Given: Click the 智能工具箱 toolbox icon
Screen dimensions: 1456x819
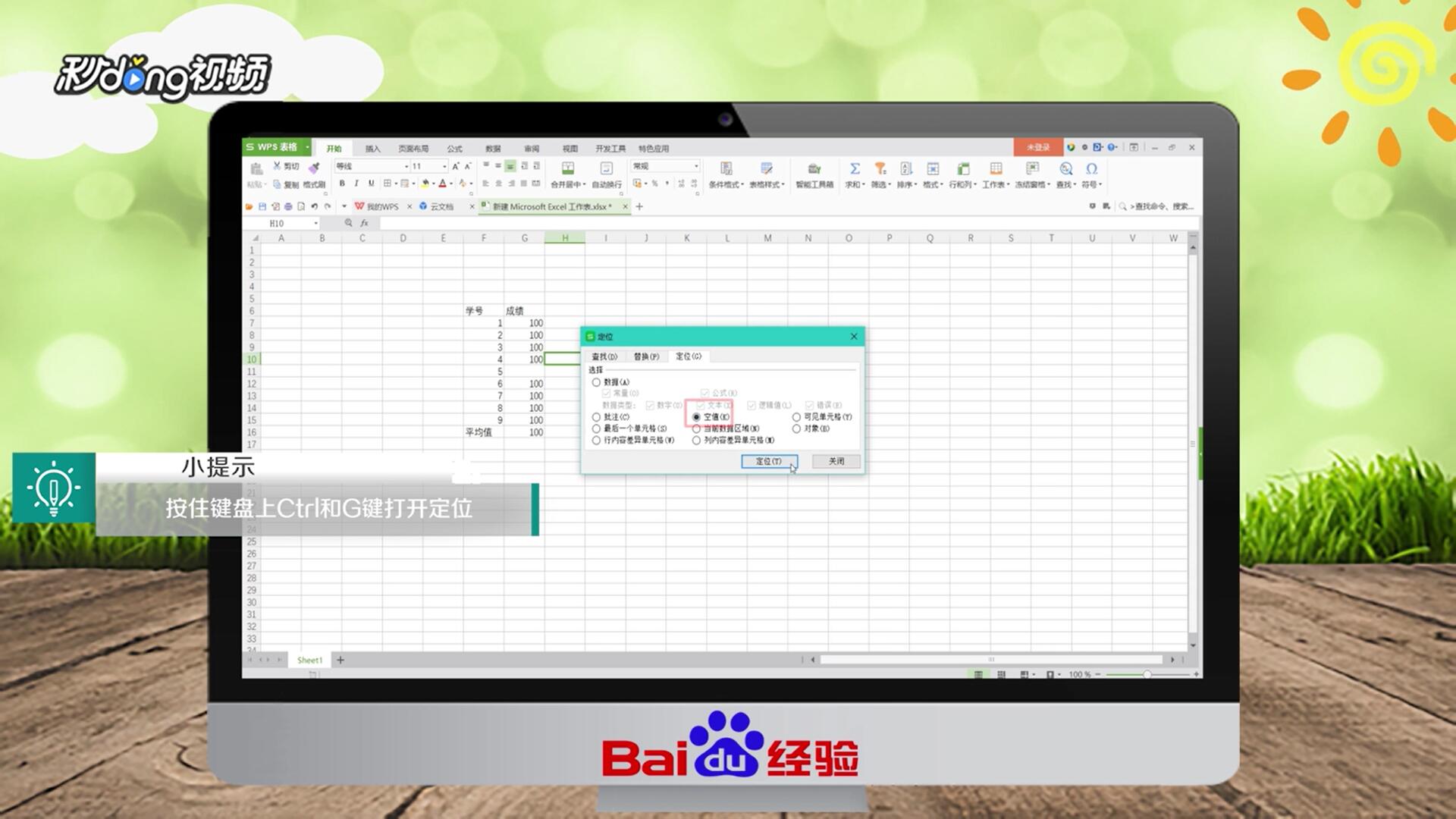Looking at the screenshot, I should pyautogui.click(x=814, y=169).
